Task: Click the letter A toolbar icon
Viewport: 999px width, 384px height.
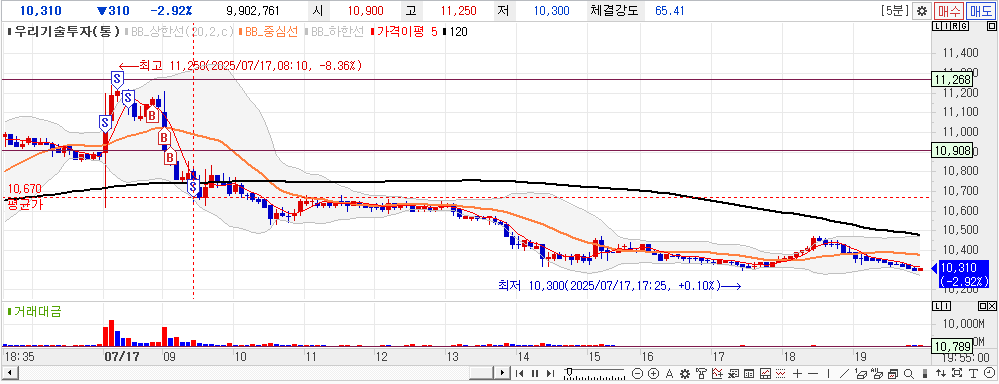Action: pyautogui.click(x=670, y=373)
